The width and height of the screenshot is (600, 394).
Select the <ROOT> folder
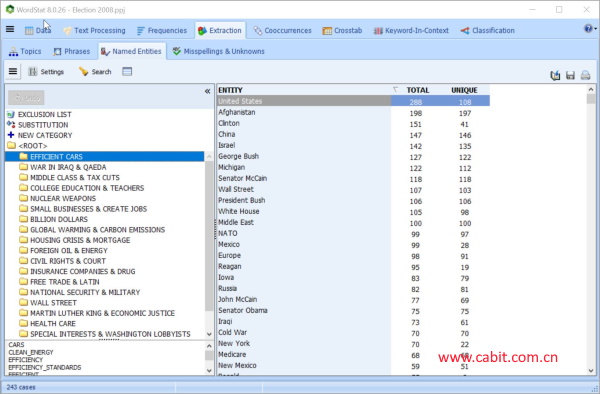27,146
